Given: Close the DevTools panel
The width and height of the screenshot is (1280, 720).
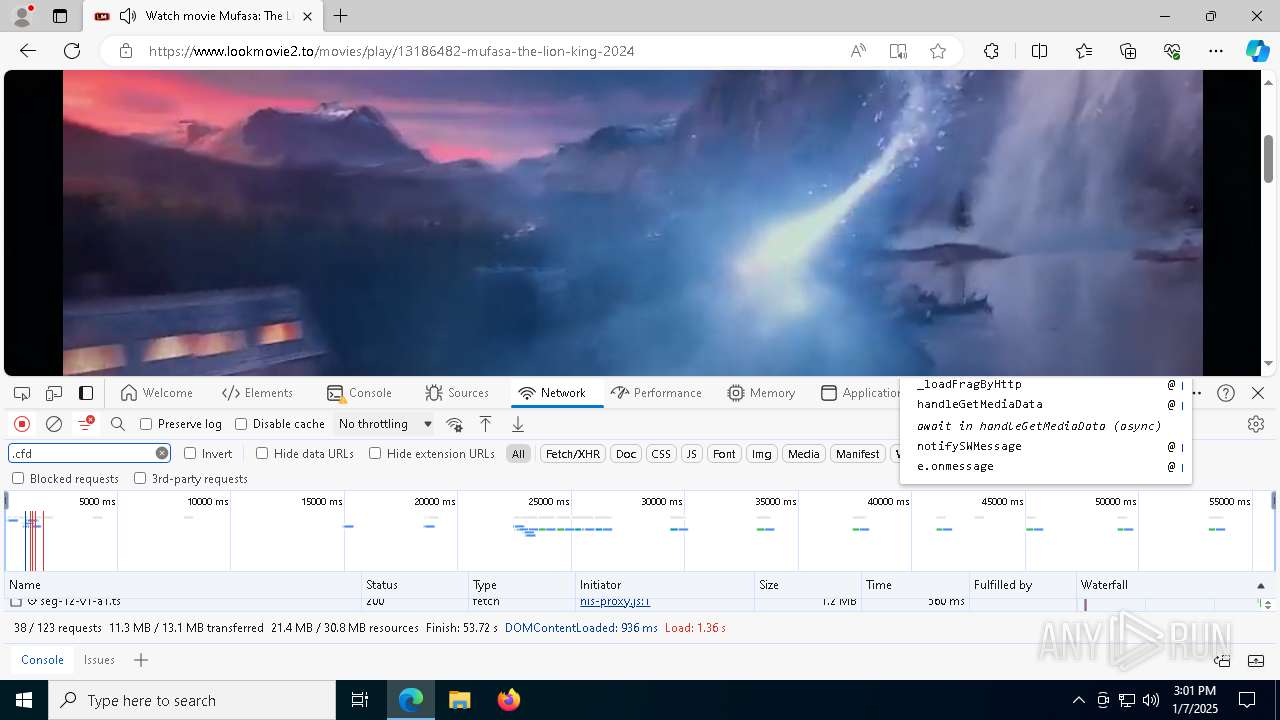Looking at the screenshot, I should 1258,393.
